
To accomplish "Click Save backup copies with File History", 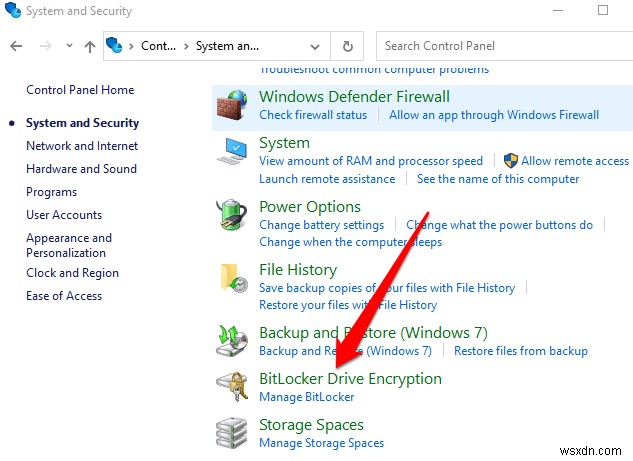I will coord(387,288).
